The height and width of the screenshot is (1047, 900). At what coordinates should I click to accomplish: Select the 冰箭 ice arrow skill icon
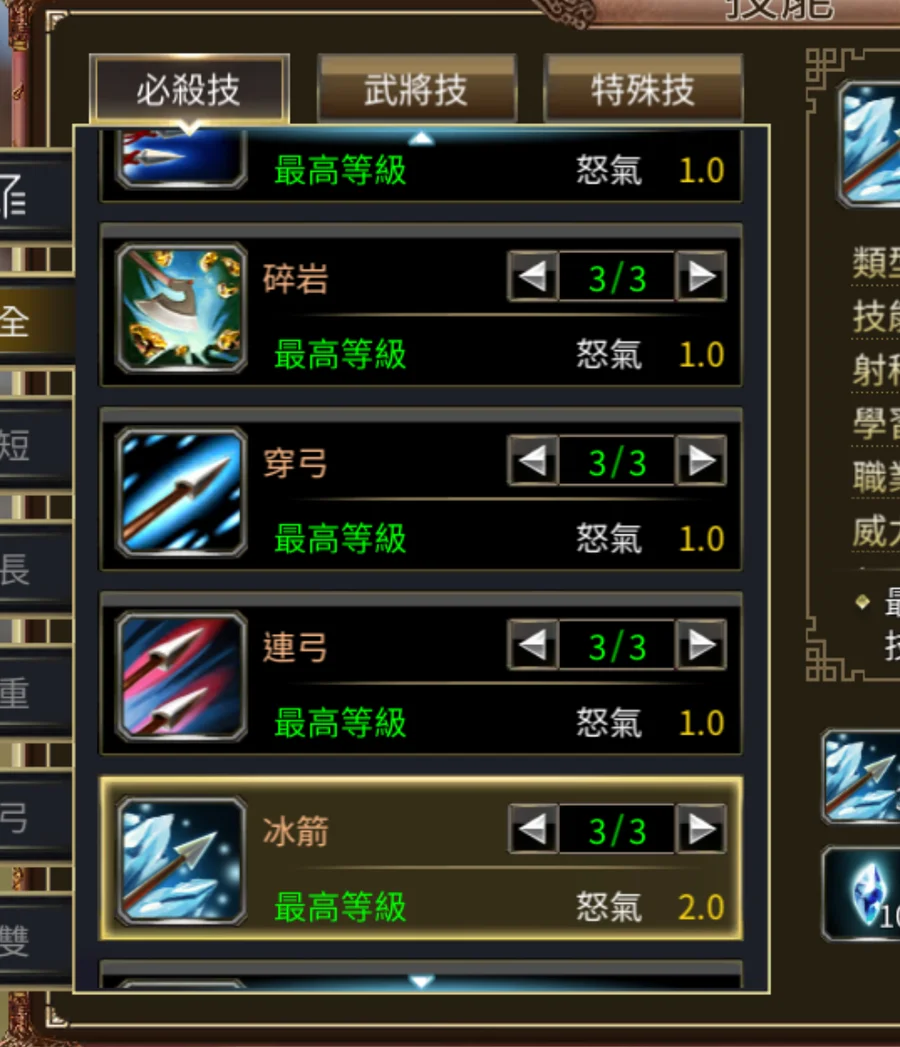(x=181, y=861)
